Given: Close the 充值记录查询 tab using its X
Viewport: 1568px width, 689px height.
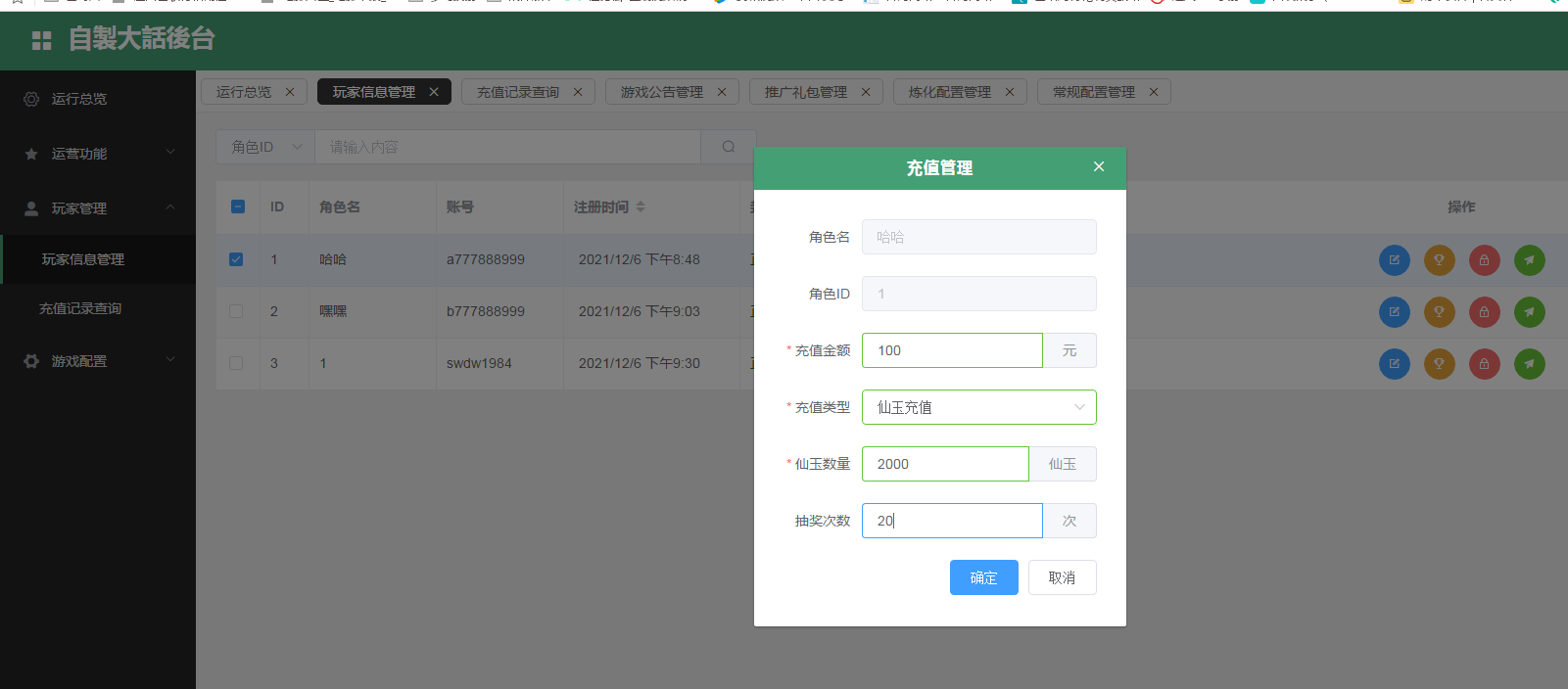Looking at the screenshot, I should point(578,92).
